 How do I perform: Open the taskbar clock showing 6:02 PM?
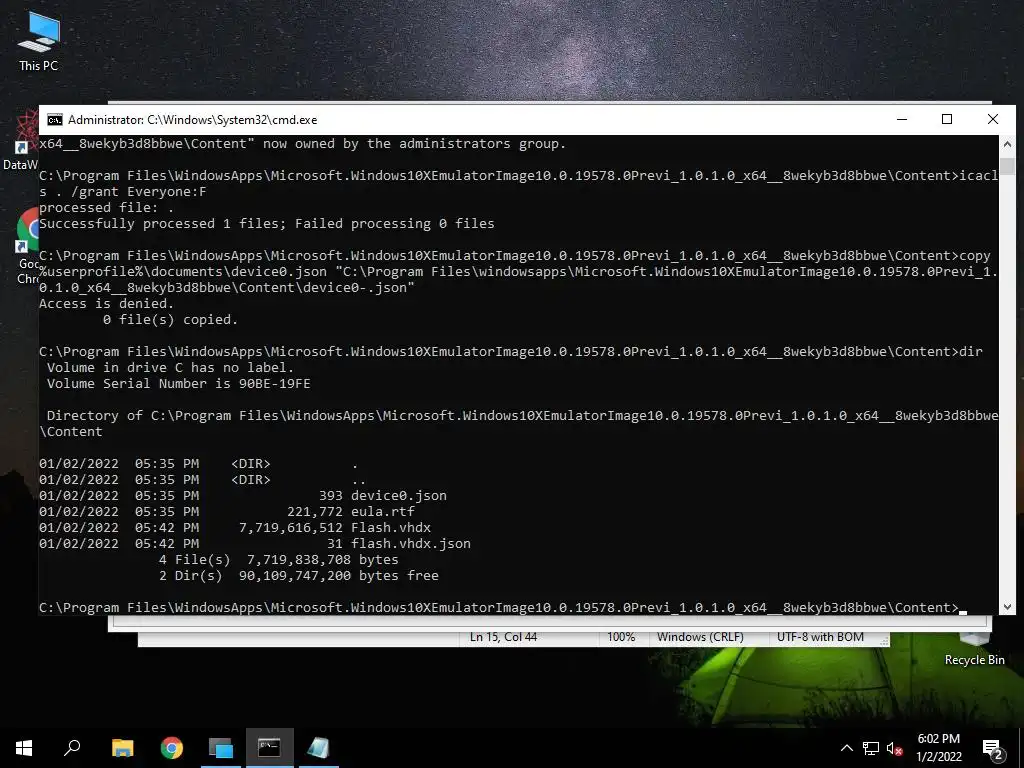point(938,748)
